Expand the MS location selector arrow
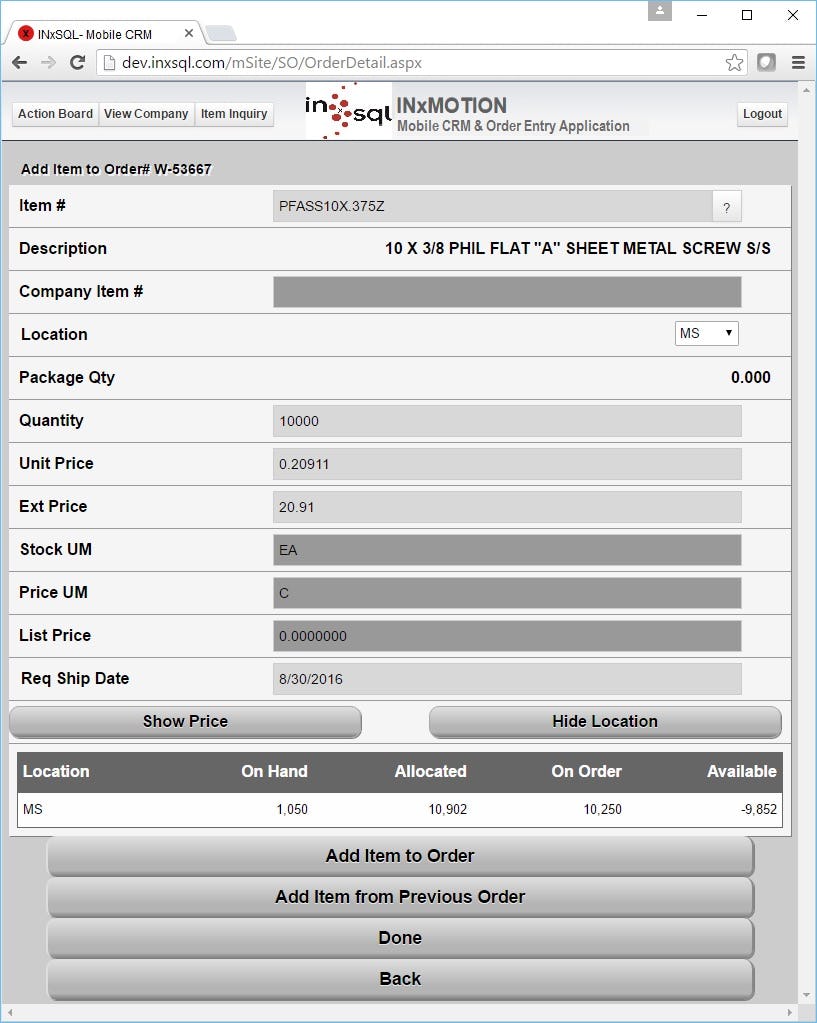 (x=728, y=333)
